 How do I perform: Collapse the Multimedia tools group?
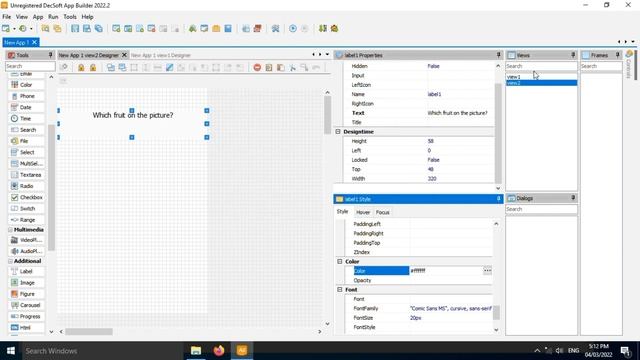tap(10, 230)
